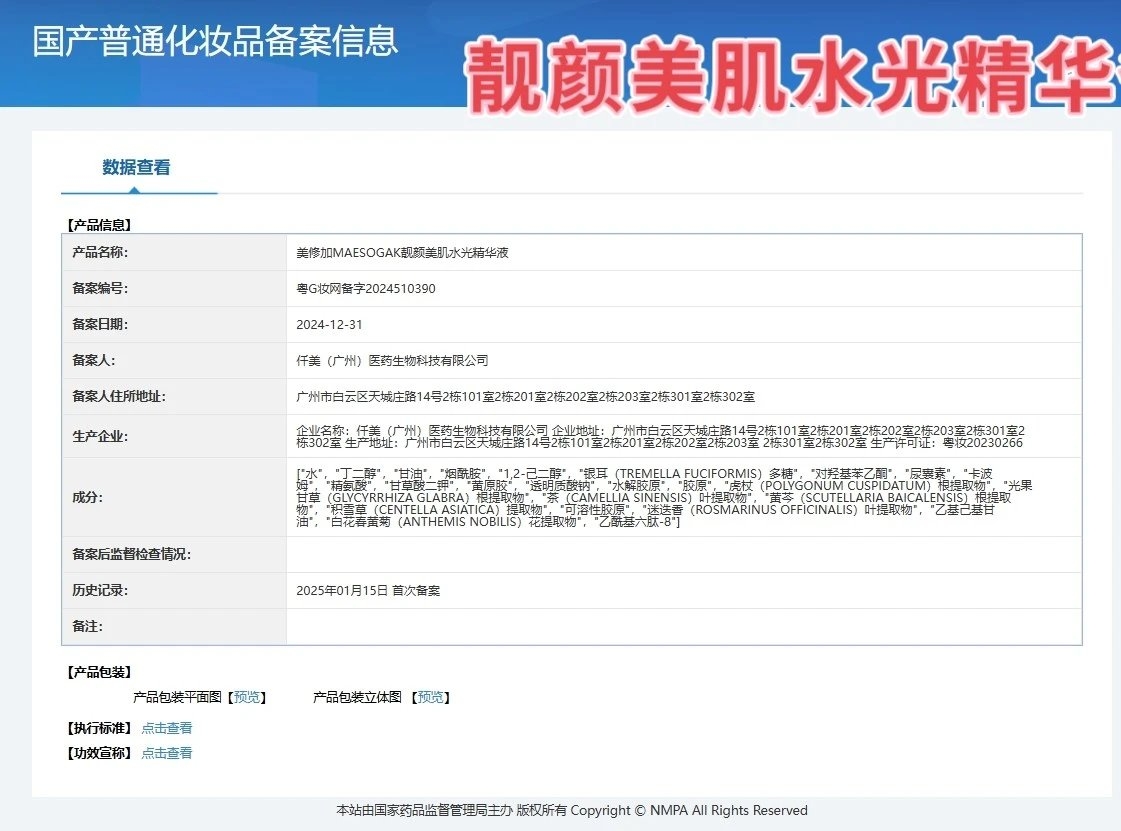
Task: Click the 备案人住所地址 row label
Action: coord(119,396)
